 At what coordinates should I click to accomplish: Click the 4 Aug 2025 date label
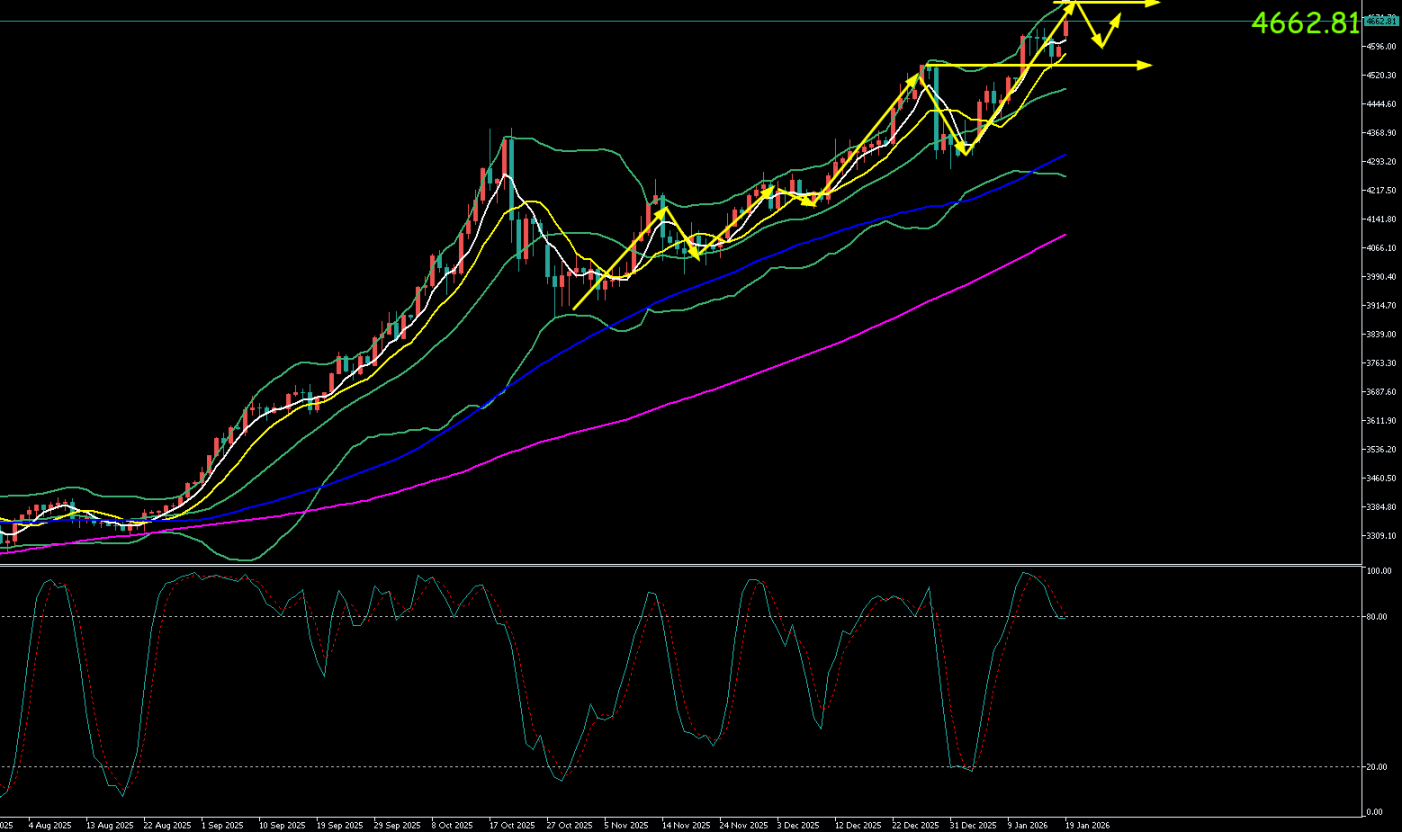50,826
